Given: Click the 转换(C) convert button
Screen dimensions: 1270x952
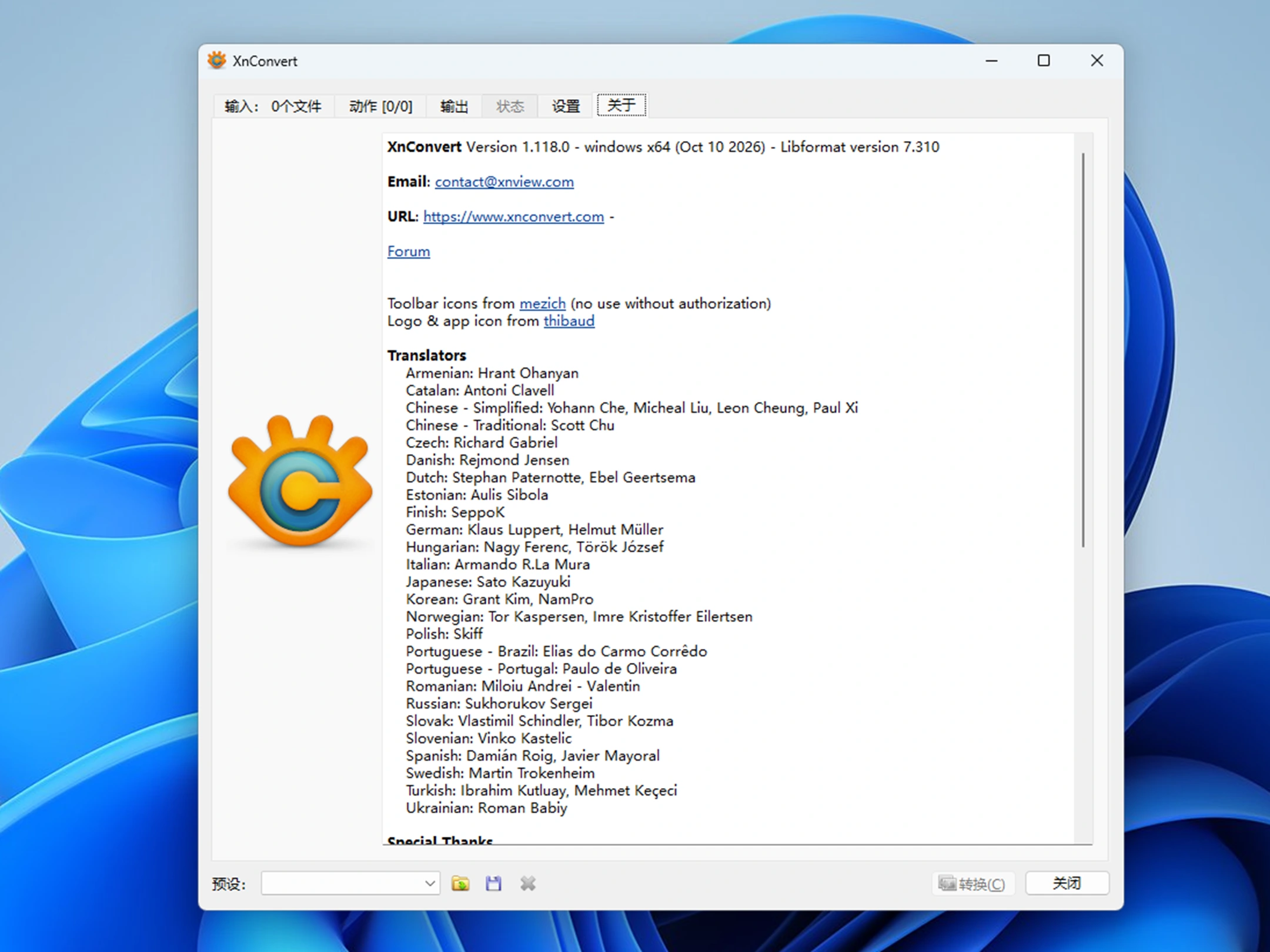Looking at the screenshot, I should pos(973,883).
